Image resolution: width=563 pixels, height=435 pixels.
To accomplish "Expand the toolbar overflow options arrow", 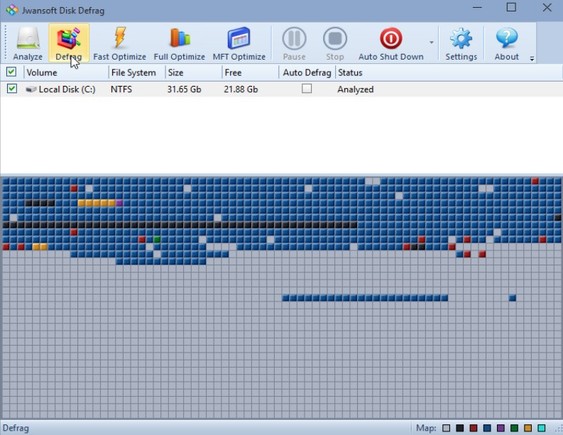I will click(x=532, y=58).
